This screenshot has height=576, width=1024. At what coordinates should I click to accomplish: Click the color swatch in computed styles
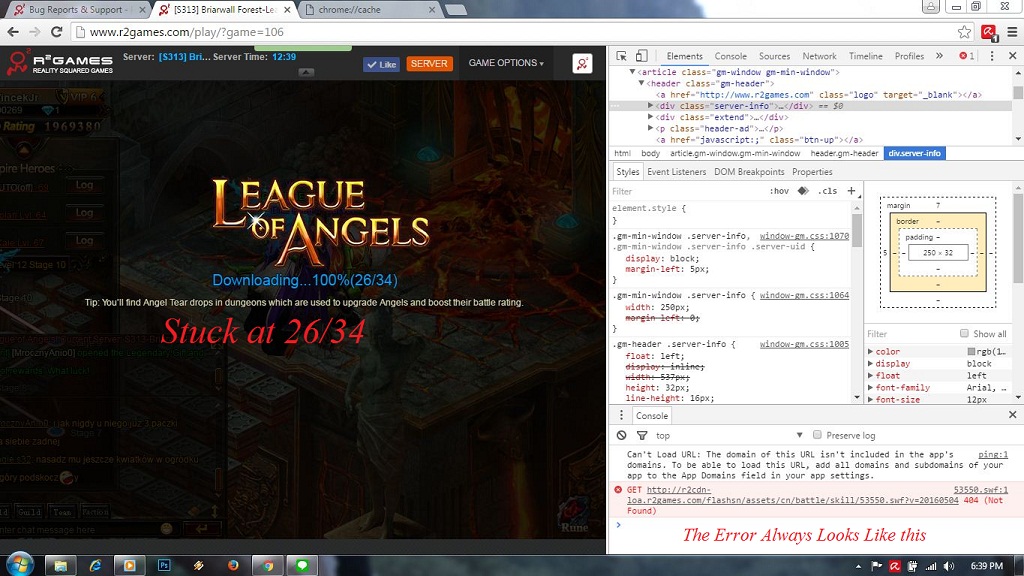click(x=971, y=352)
